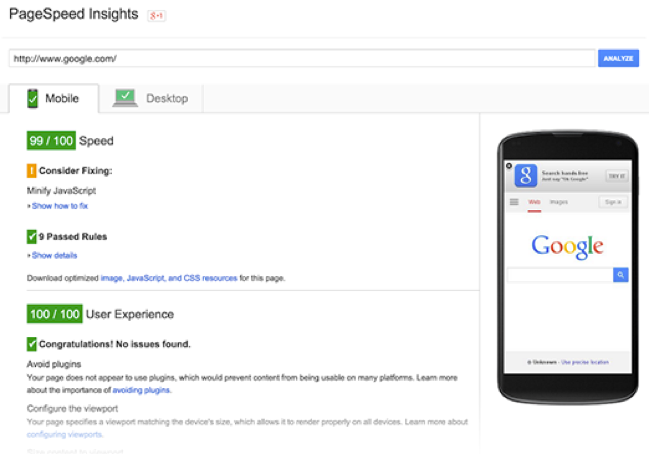Open the configuring viewports link
Viewport: 649px width, 454px height.
click(64, 435)
